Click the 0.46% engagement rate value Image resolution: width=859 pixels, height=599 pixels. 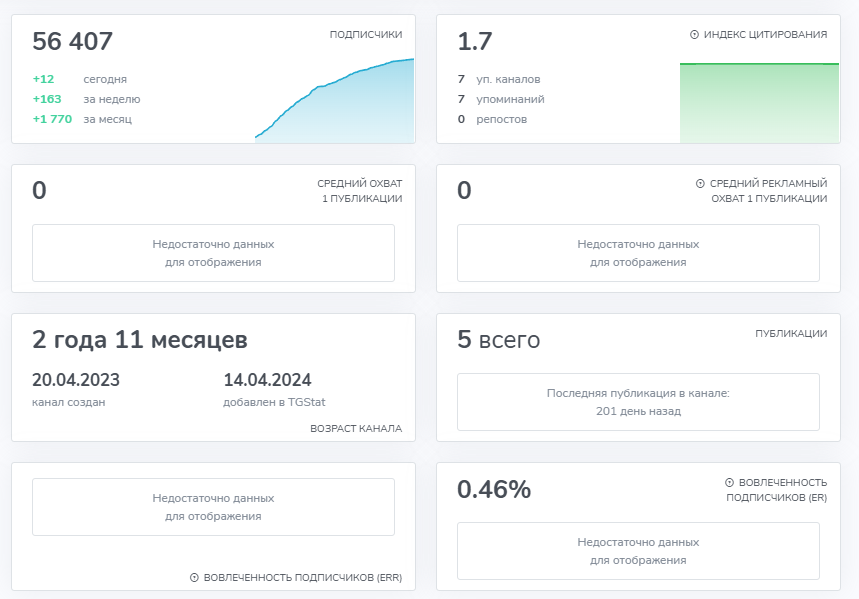pos(494,489)
